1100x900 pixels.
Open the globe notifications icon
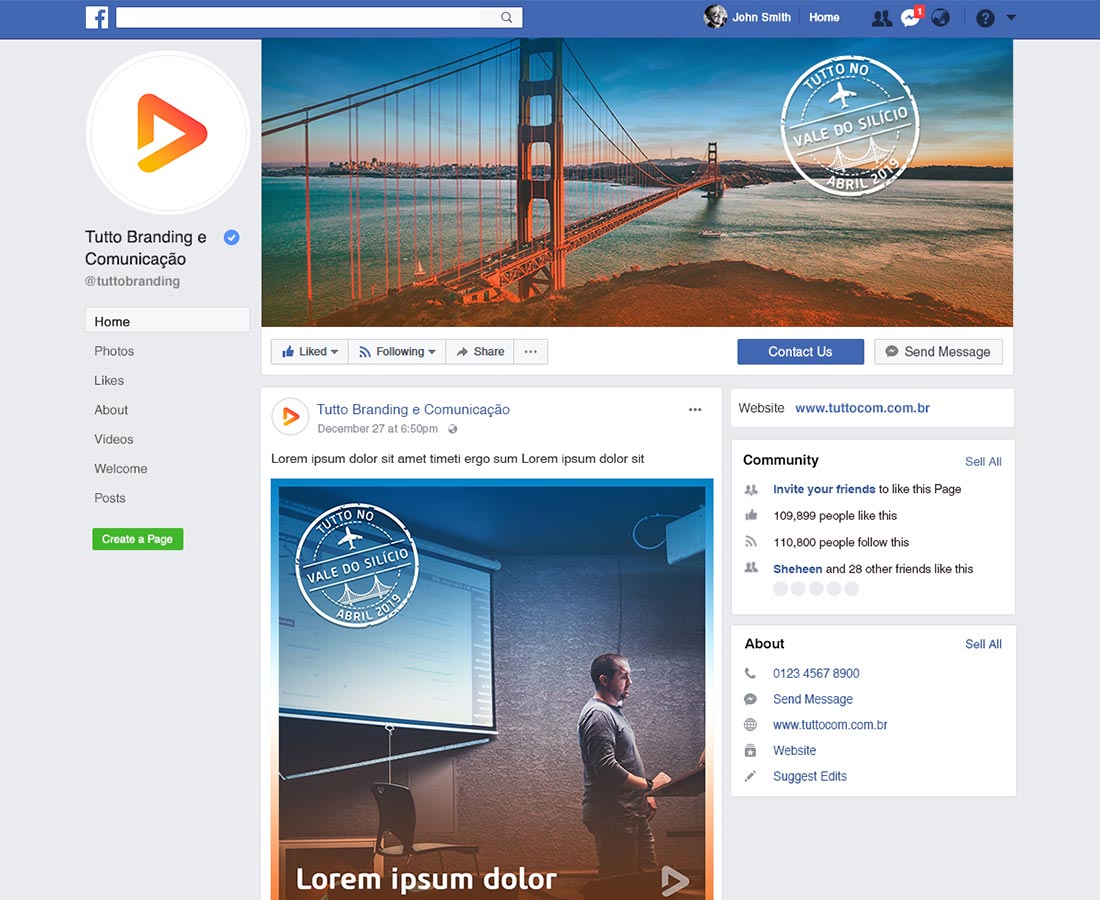tap(940, 18)
